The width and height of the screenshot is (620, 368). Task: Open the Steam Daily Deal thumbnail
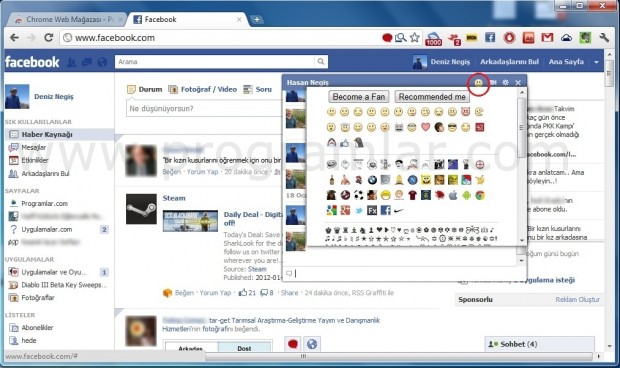click(190, 221)
